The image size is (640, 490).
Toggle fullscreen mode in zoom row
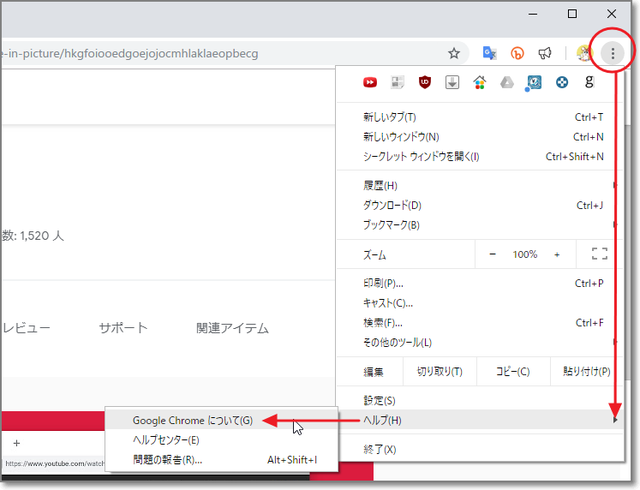(x=599, y=254)
